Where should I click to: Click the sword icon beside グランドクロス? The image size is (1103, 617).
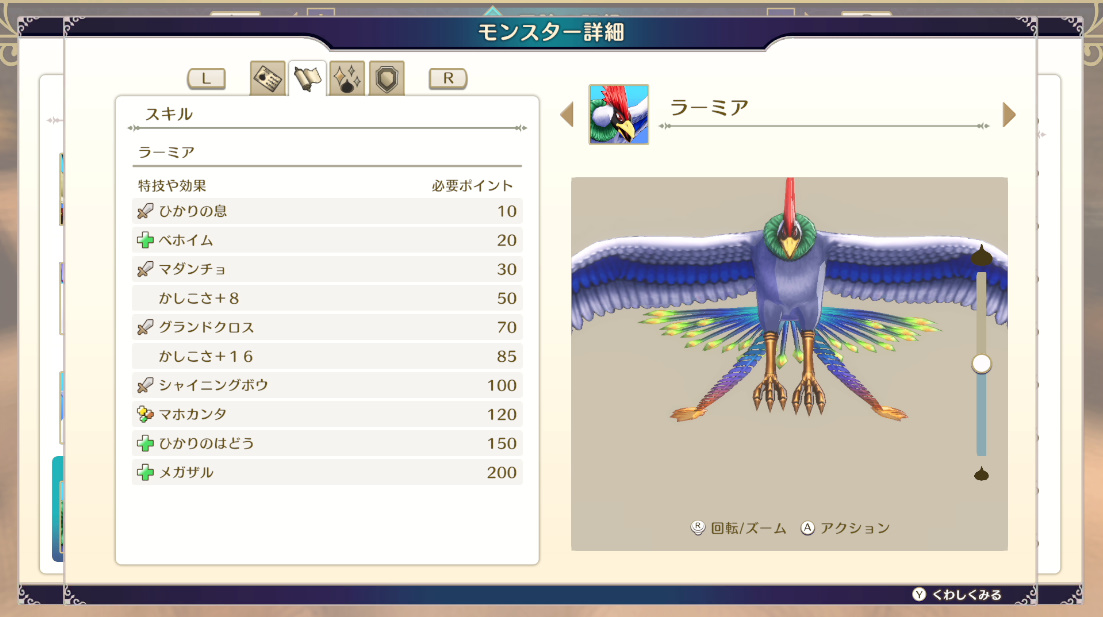(x=145, y=327)
